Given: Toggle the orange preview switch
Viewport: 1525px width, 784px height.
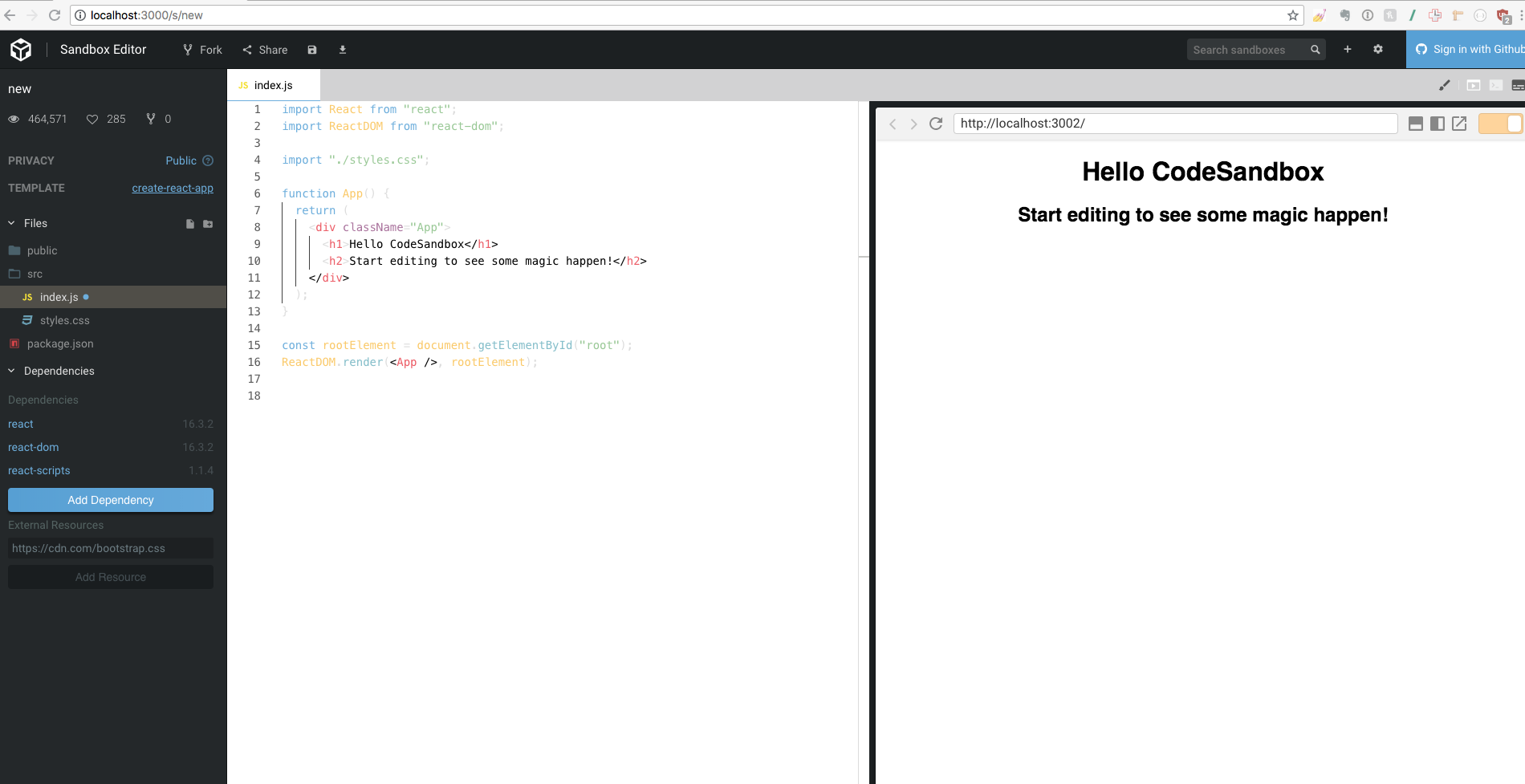Looking at the screenshot, I should (x=1500, y=124).
